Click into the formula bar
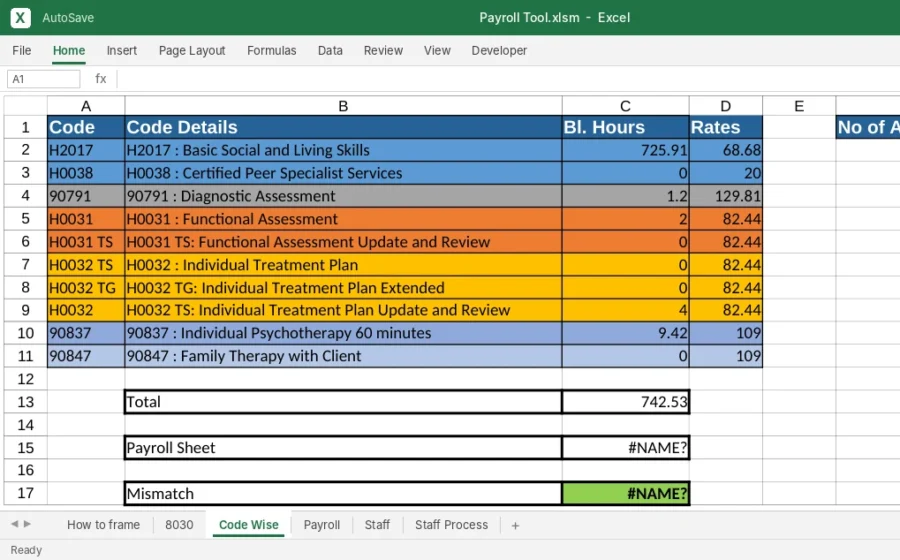 click(x=508, y=79)
